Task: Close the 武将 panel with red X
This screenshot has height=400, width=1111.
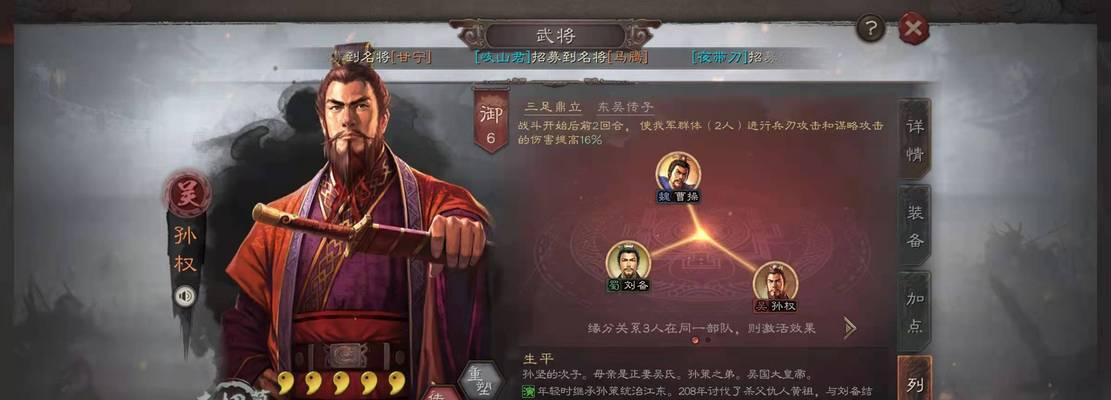Action: 913,29
